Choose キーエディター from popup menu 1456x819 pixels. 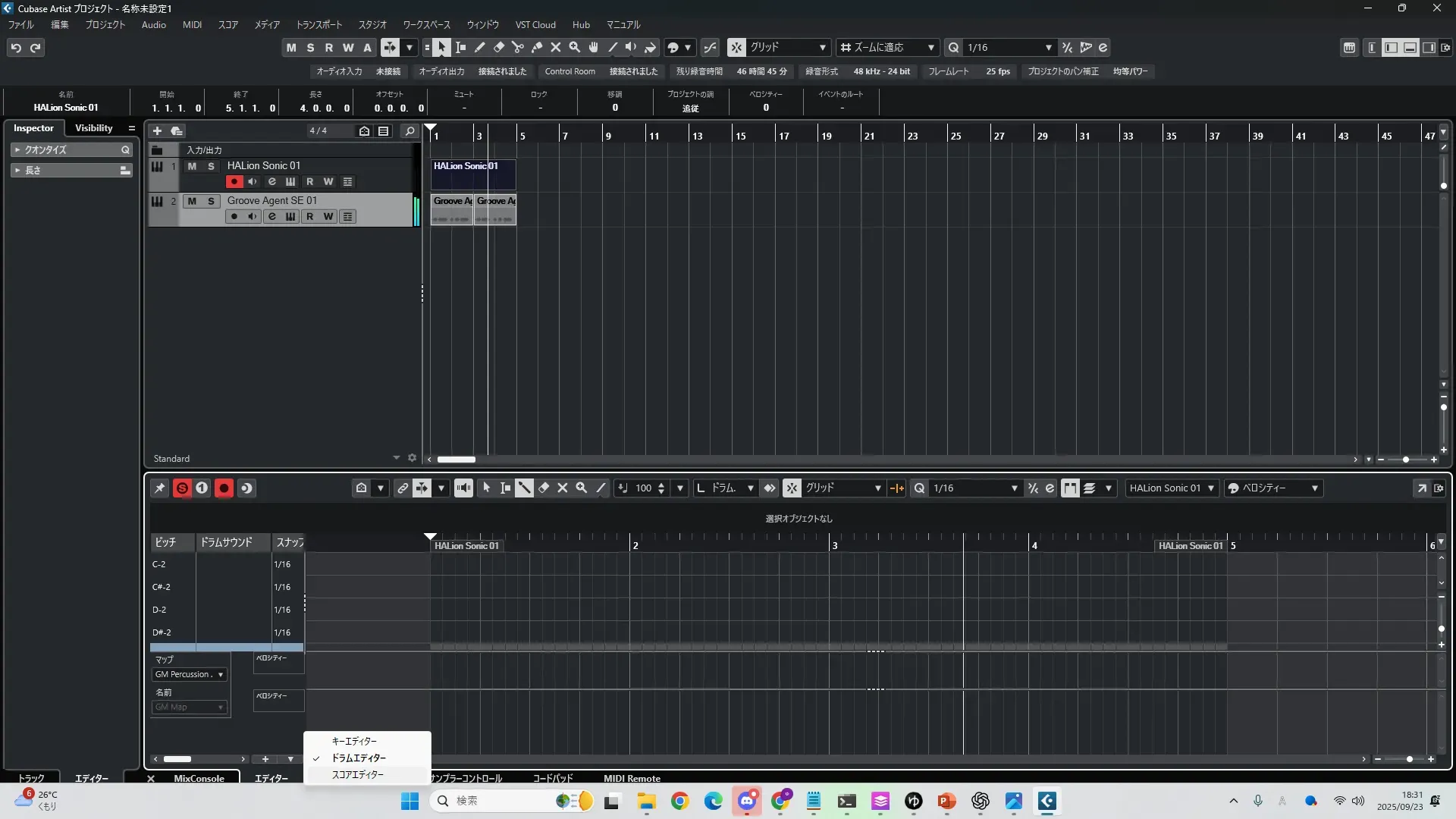354,741
